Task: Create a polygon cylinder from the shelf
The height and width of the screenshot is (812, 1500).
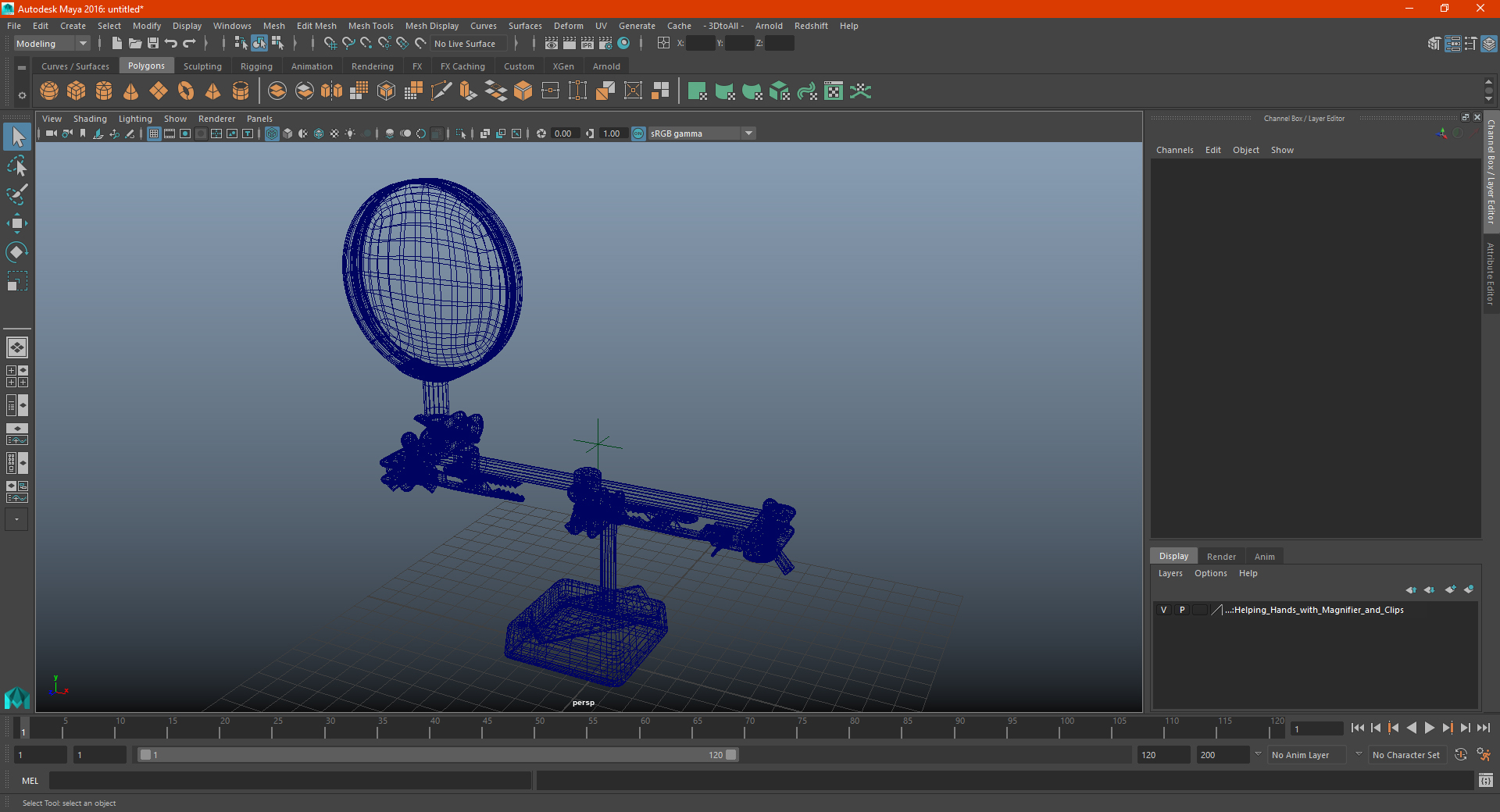Action: point(104,91)
